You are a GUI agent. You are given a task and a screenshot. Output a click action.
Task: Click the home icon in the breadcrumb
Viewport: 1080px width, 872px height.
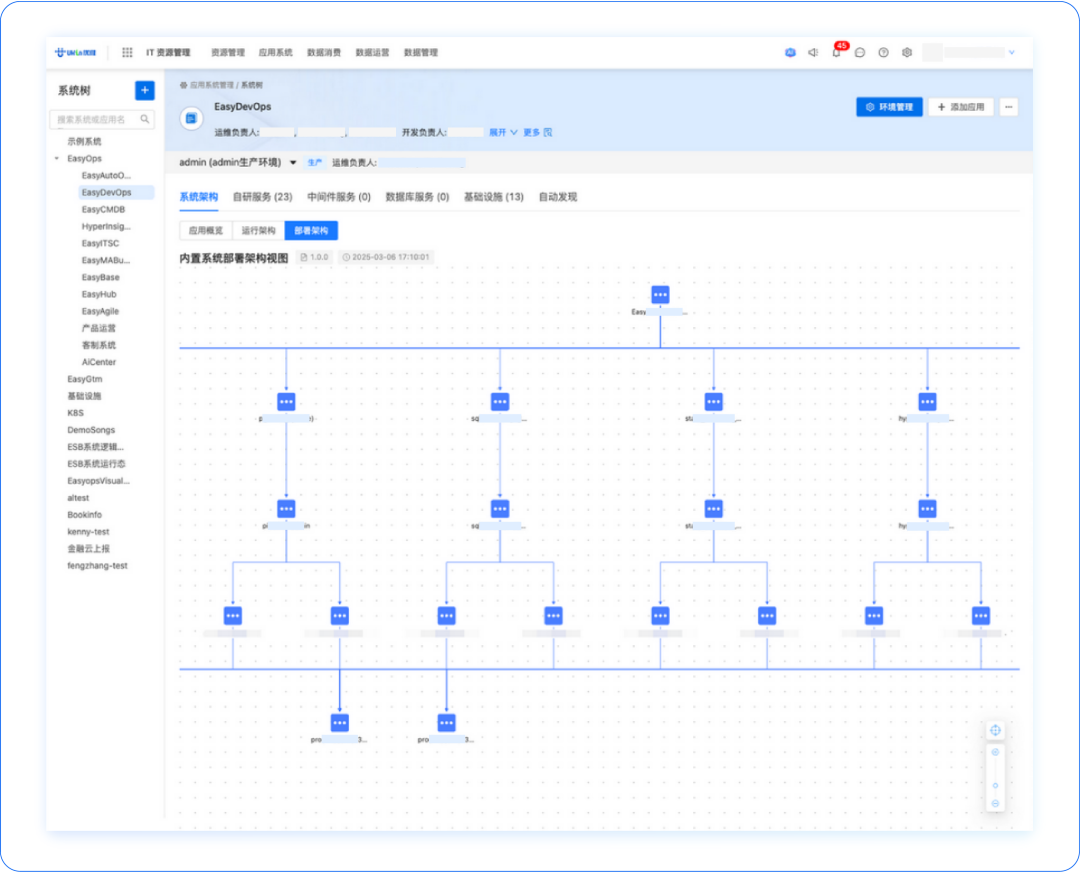(x=183, y=85)
